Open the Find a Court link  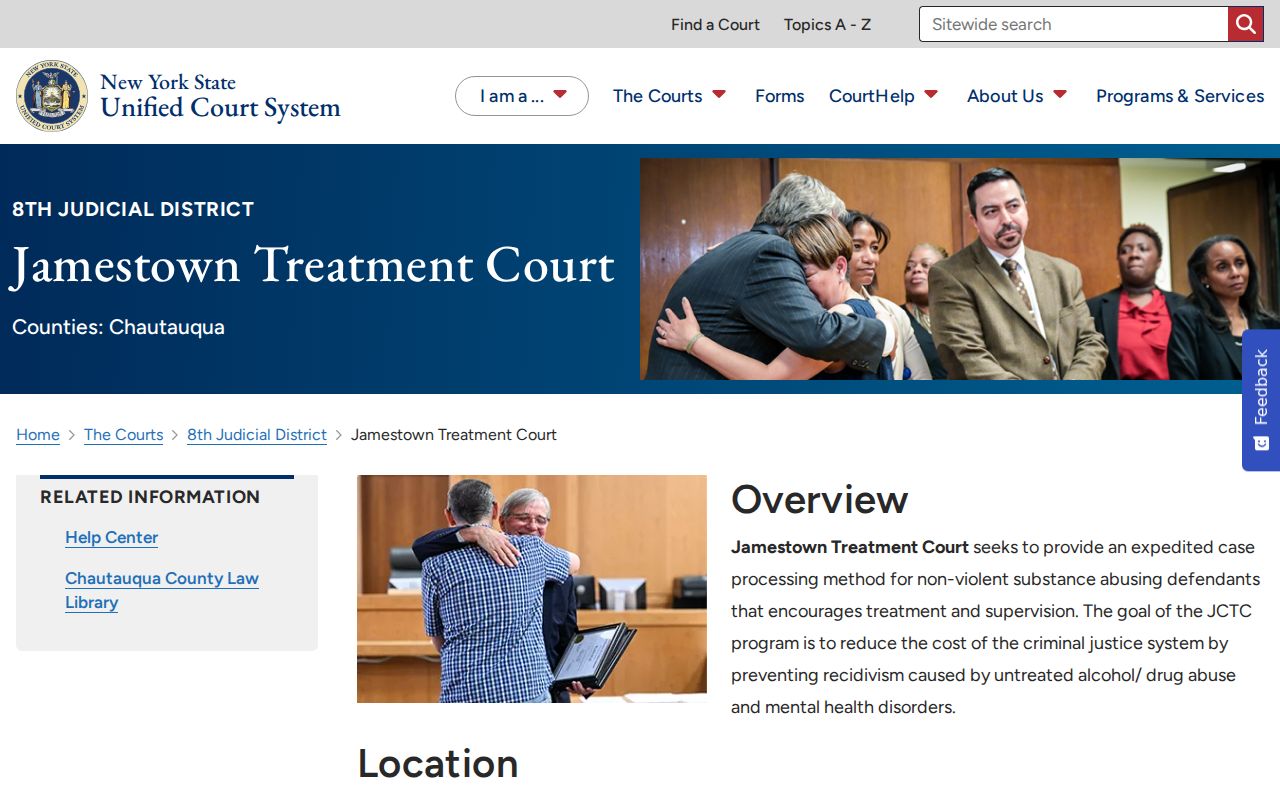tap(715, 24)
